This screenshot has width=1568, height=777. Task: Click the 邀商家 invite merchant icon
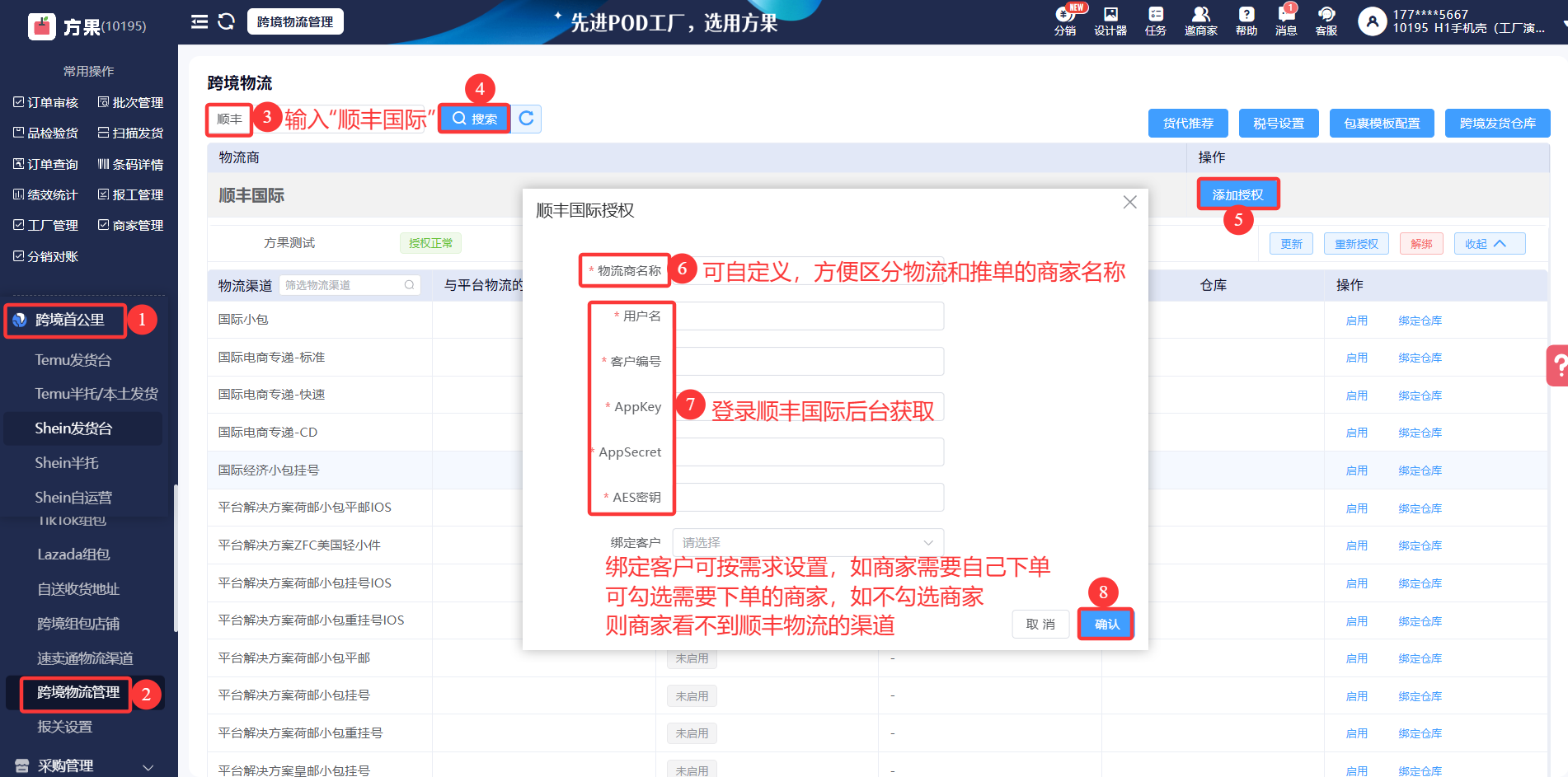(x=1201, y=21)
